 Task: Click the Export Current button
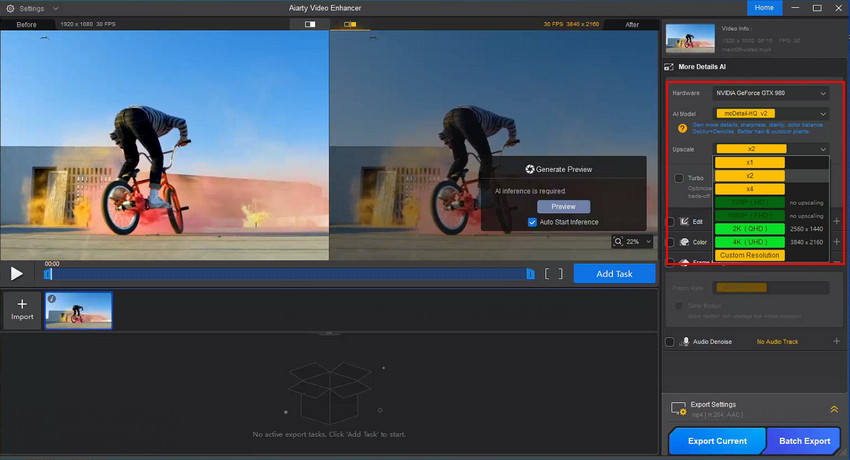[717, 441]
